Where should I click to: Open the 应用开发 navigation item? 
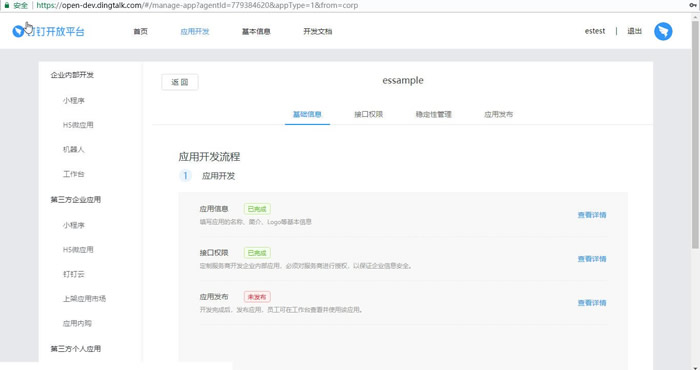(x=195, y=31)
